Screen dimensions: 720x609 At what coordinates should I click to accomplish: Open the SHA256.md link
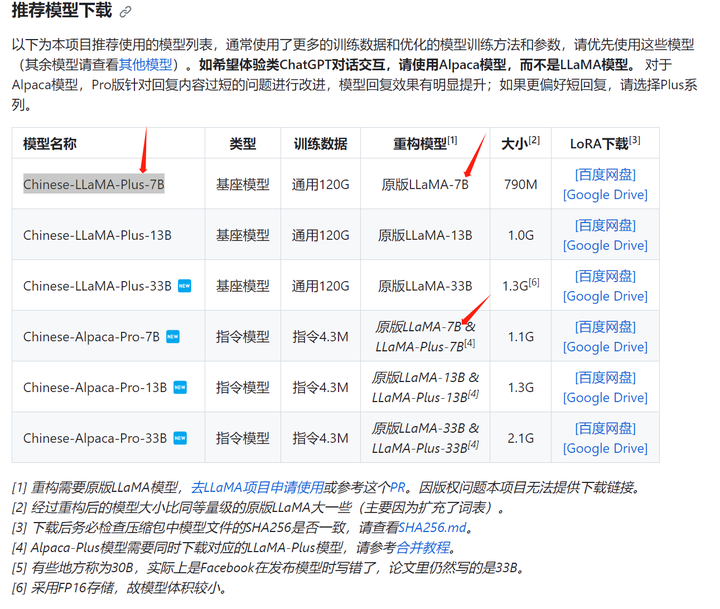coord(432,527)
